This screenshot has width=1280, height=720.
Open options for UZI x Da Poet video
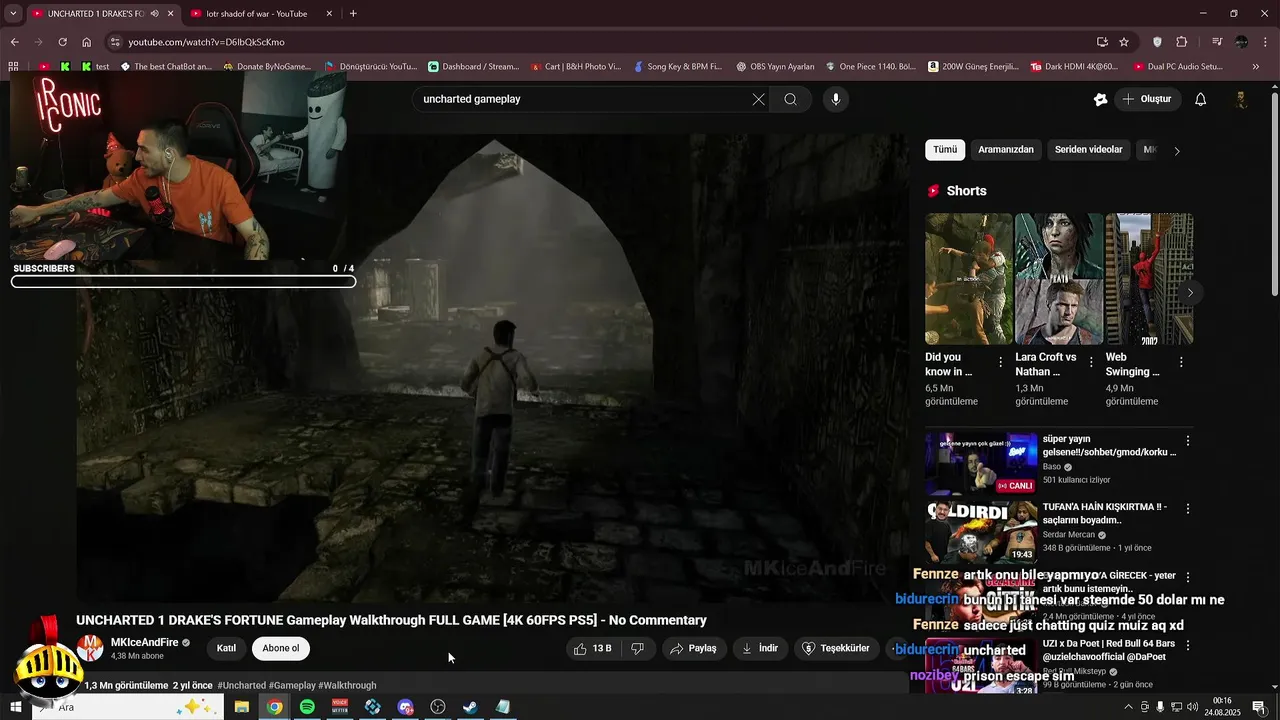(x=1188, y=645)
